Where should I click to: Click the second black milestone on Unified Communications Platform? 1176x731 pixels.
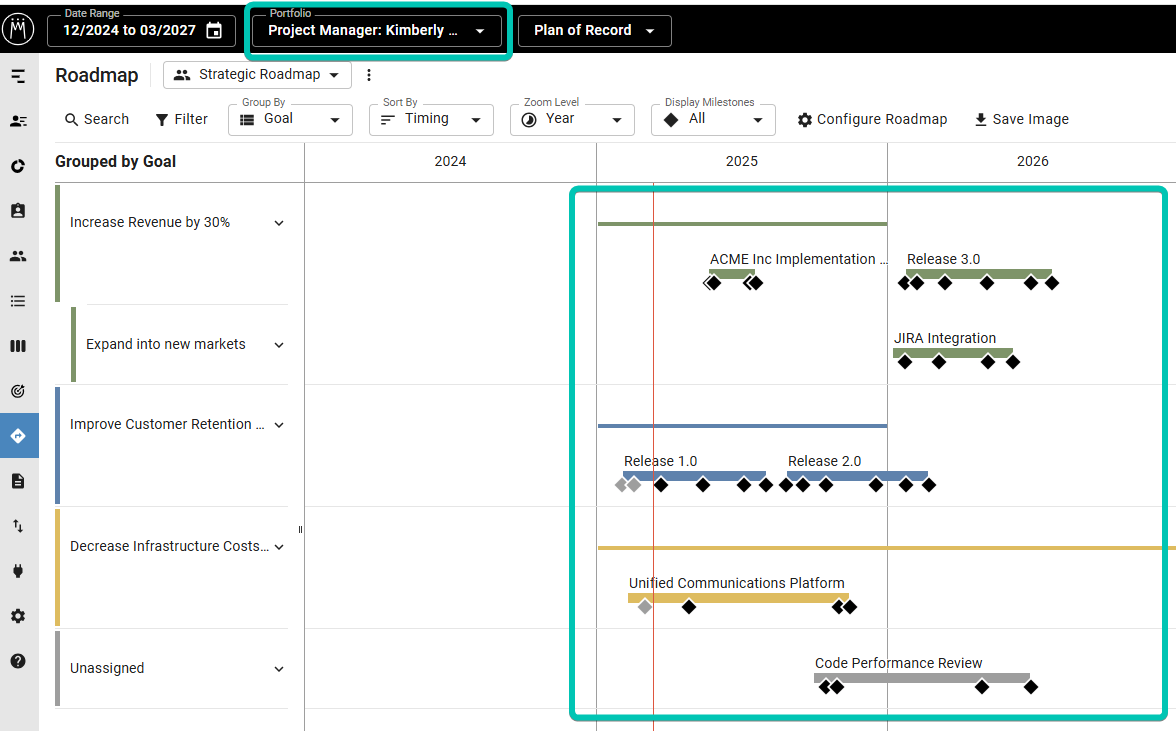click(838, 607)
